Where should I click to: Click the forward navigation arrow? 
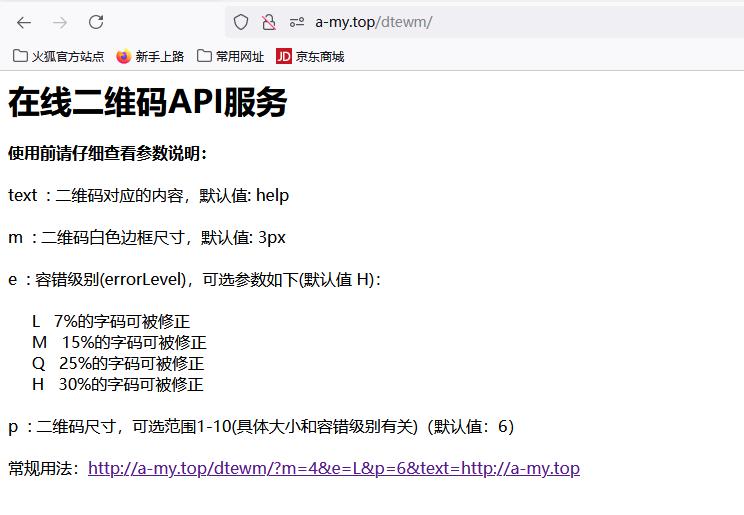point(60,22)
